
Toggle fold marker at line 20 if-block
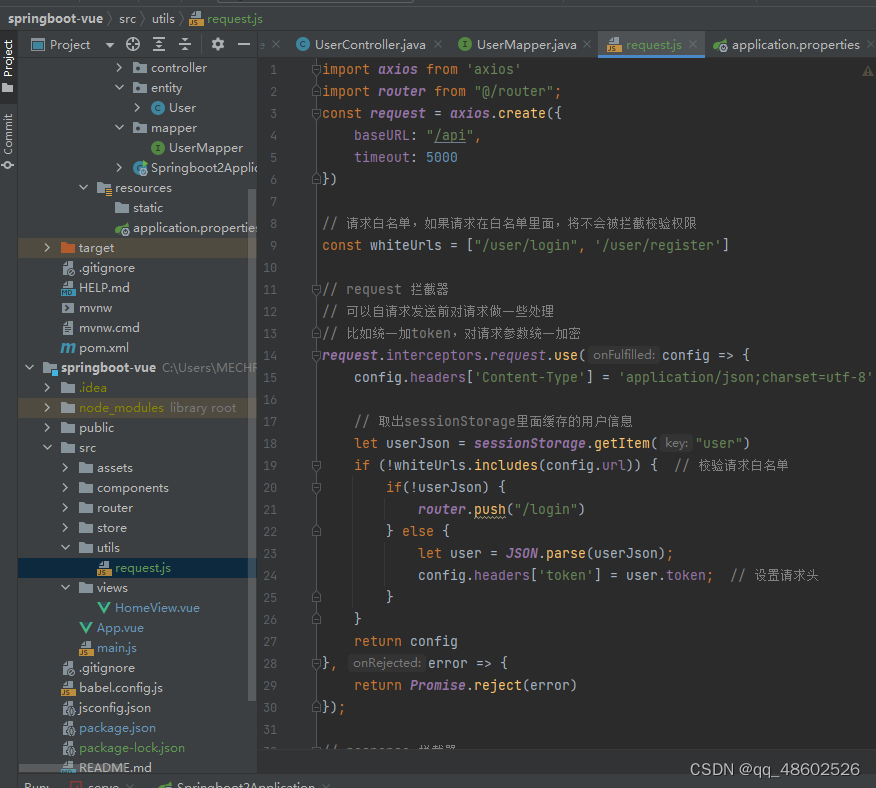pos(316,487)
